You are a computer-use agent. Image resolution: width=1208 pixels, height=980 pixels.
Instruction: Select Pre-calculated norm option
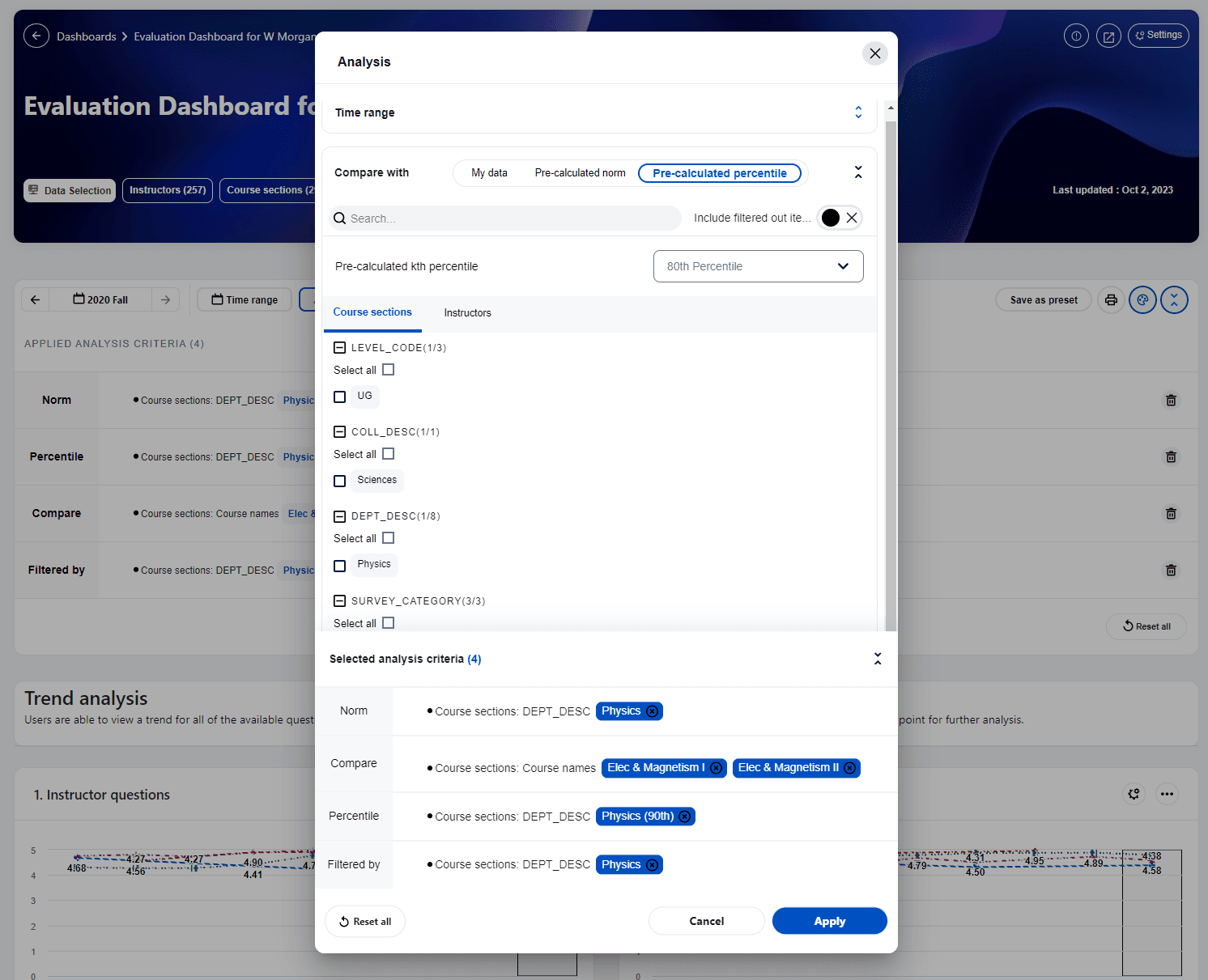point(580,173)
